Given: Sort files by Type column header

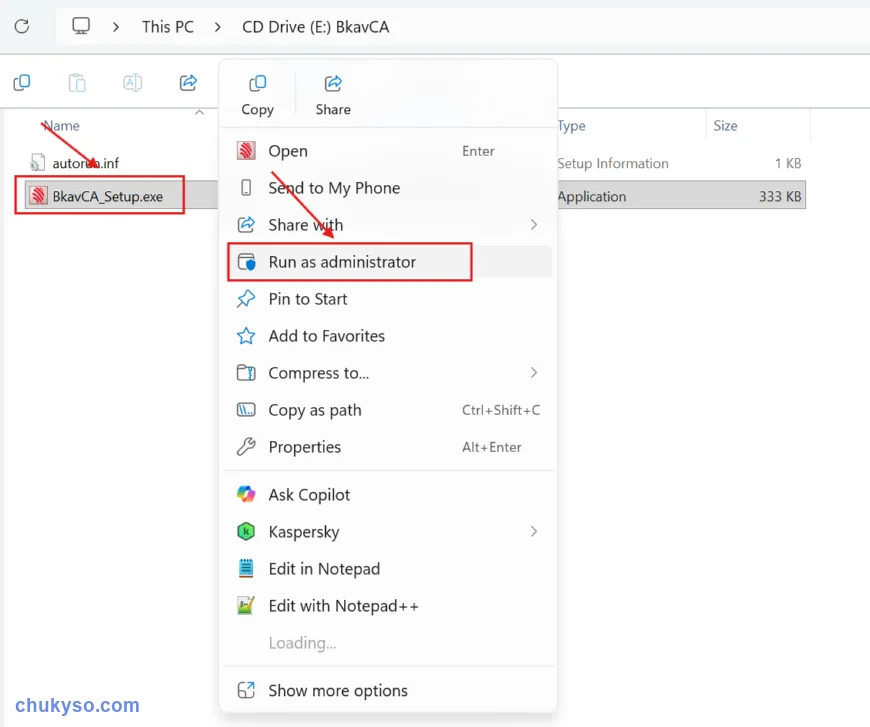Looking at the screenshot, I should coord(571,126).
